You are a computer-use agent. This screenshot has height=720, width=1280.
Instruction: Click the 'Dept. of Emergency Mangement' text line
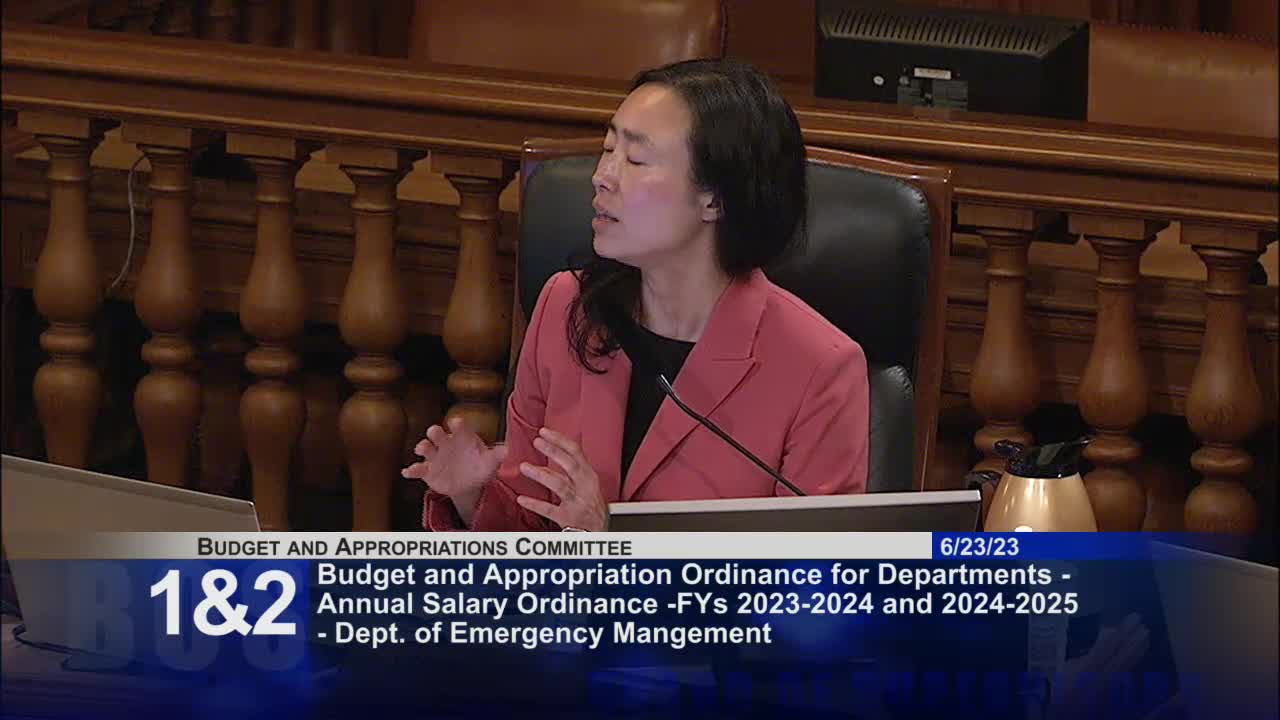click(546, 632)
